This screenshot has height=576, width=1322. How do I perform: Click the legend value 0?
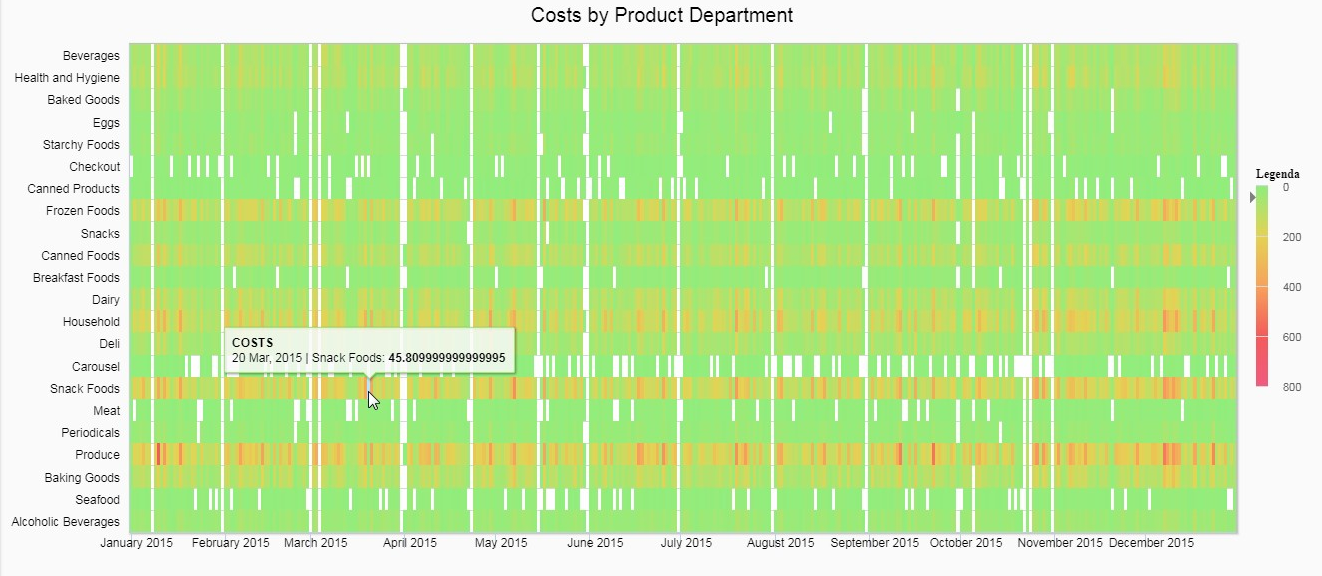pos(1286,188)
